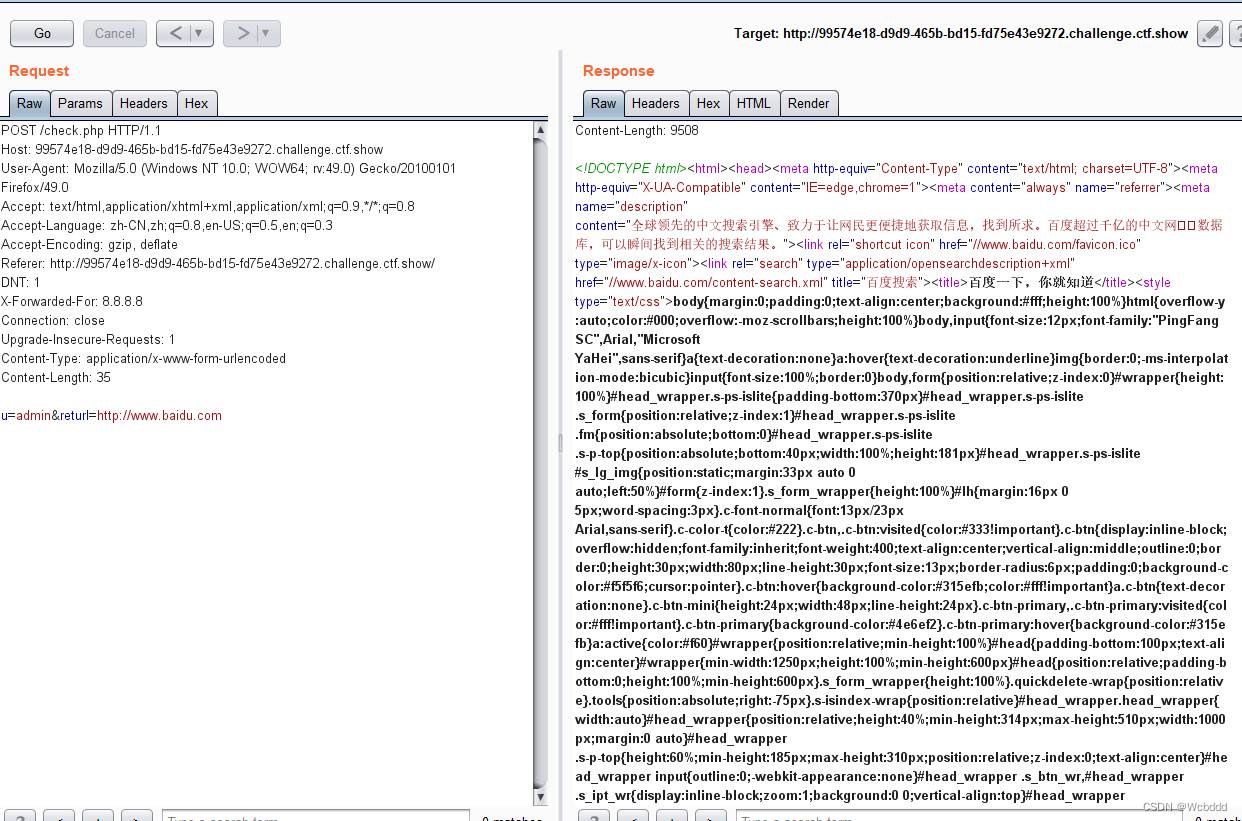Click request scrollbar down arrow
Viewport: 1242px width, 821px height.
click(540, 797)
